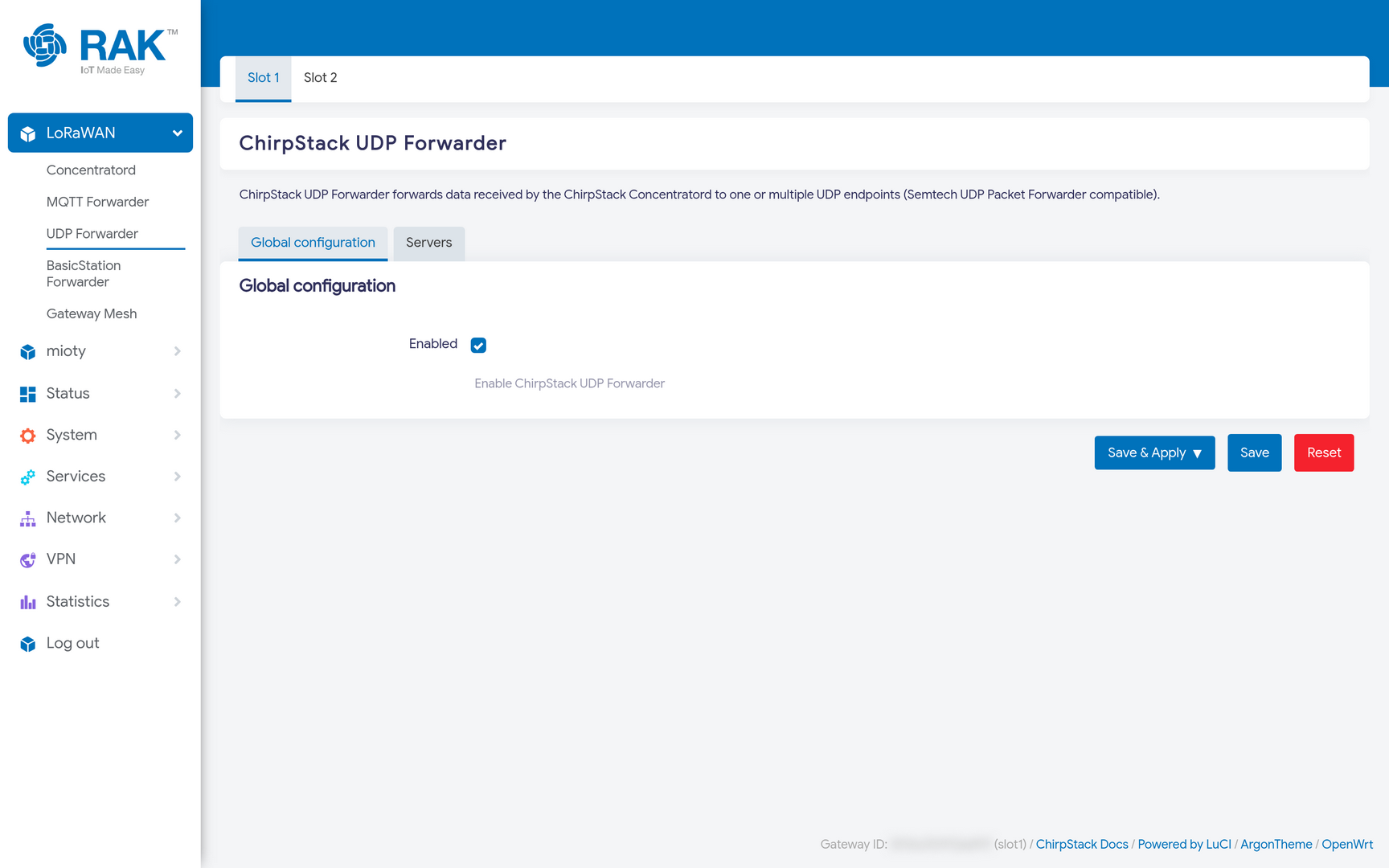The height and width of the screenshot is (868, 1389).
Task: Click the Enable ChirpStack UDP Forwarder hint
Action: pyautogui.click(x=569, y=383)
